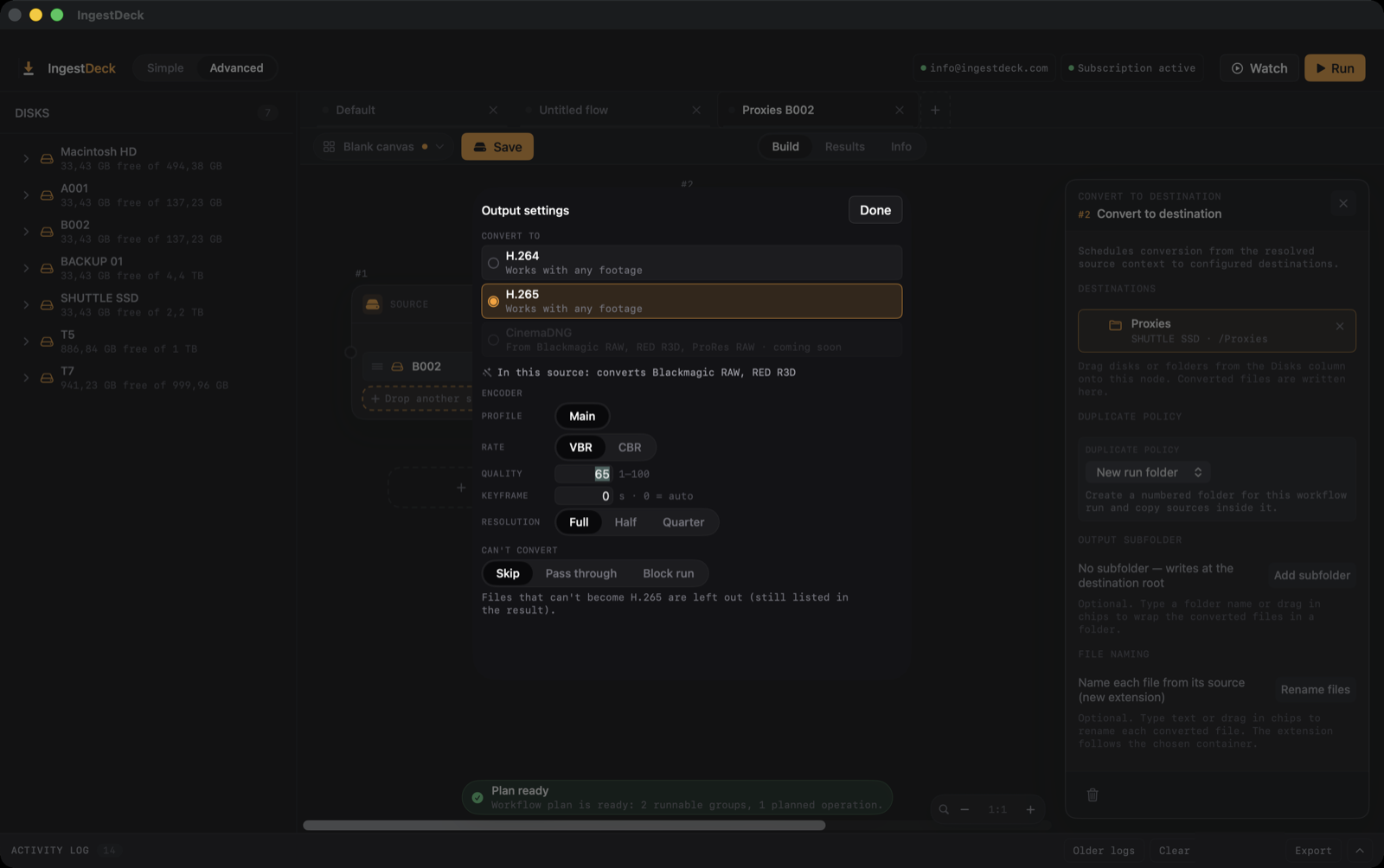Select Pass through for can't convert
This screenshot has height=868, width=1384.
point(581,573)
